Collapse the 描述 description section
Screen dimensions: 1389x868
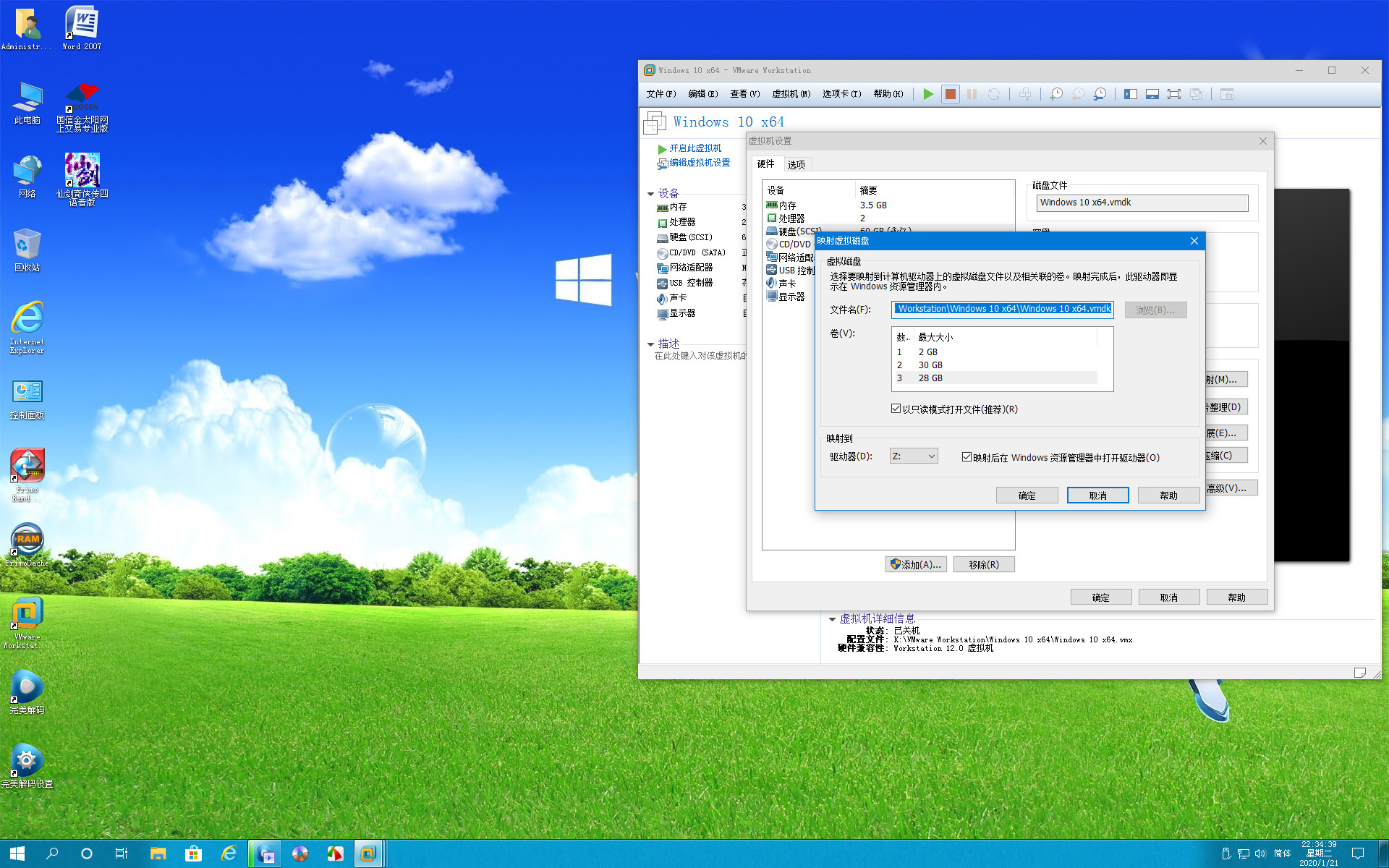650,344
